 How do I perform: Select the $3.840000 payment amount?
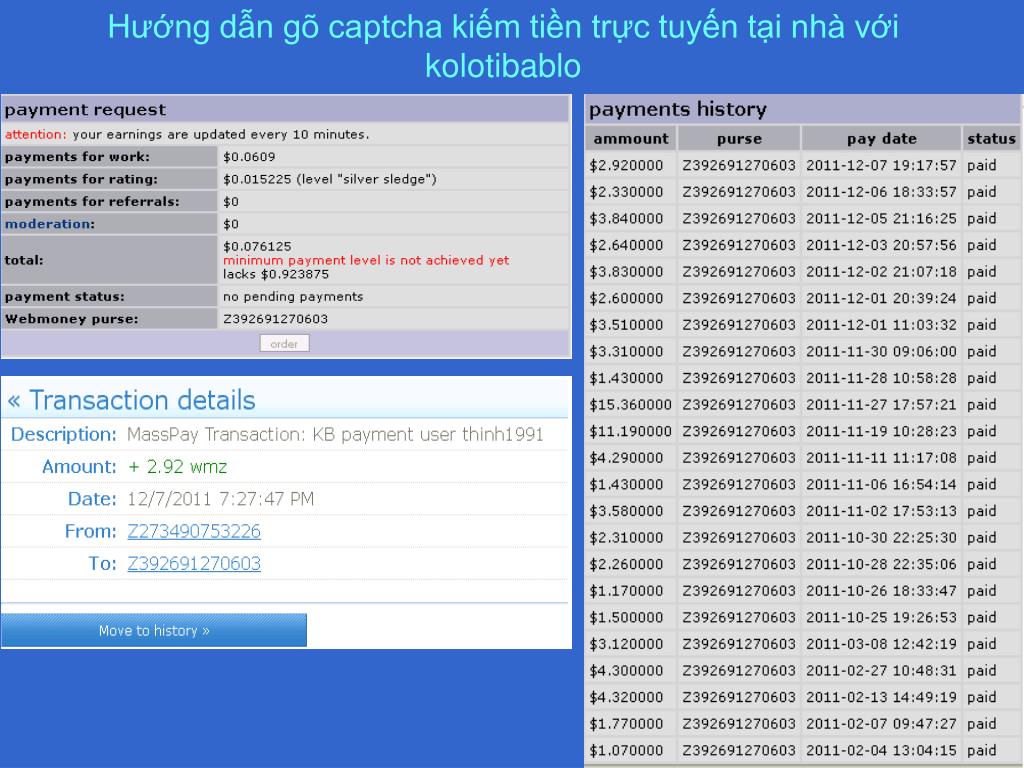click(626, 219)
